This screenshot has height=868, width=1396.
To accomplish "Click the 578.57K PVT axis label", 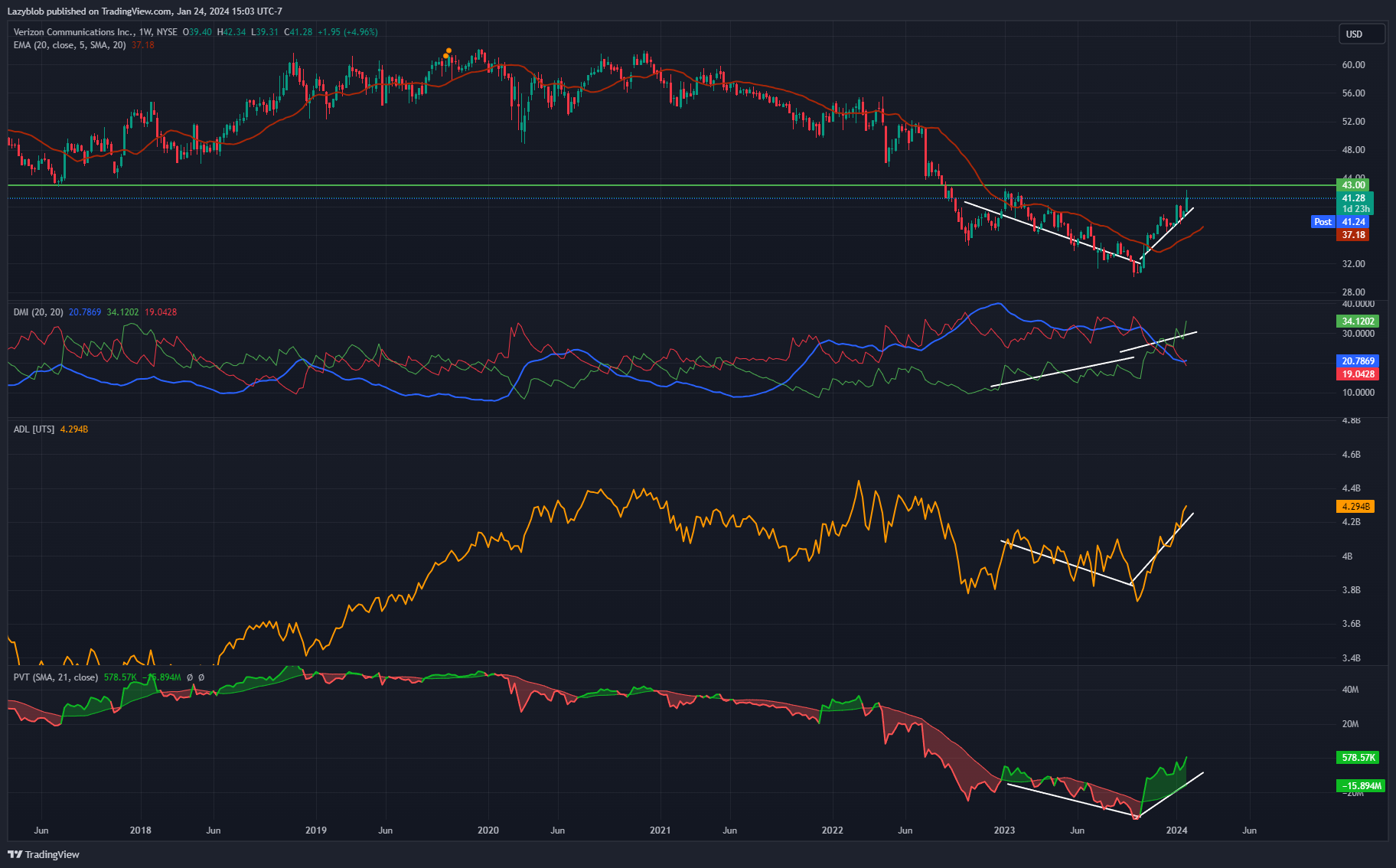I will pyautogui.click(x=1358, y=758).
